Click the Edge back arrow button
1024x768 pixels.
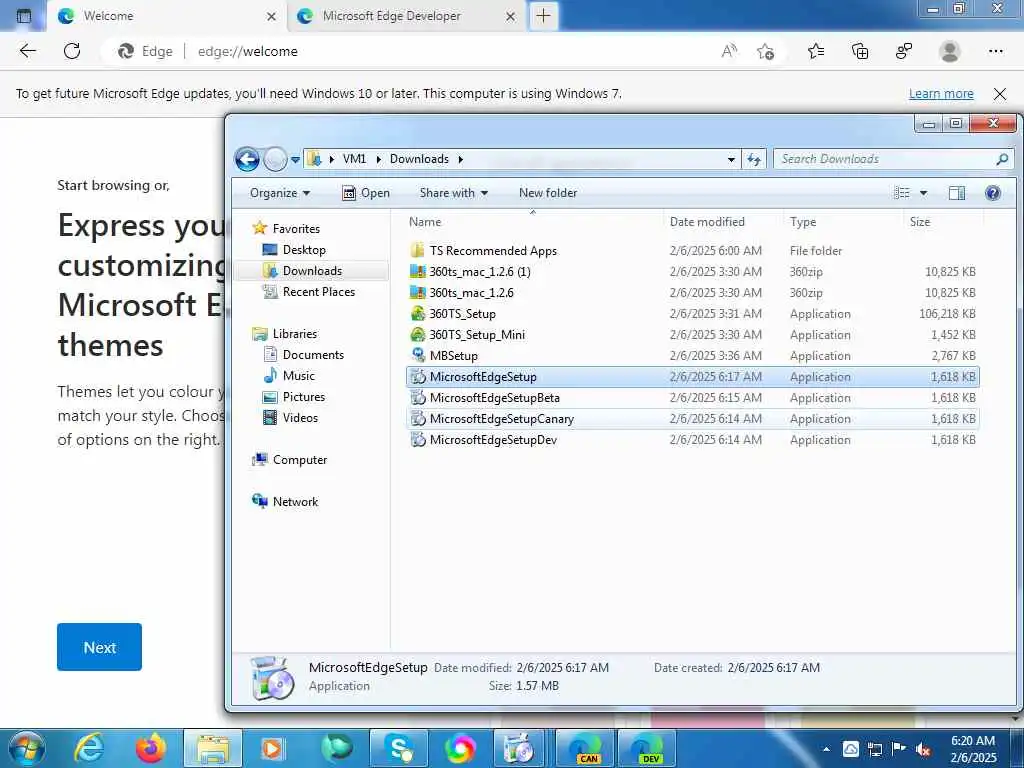27,51
